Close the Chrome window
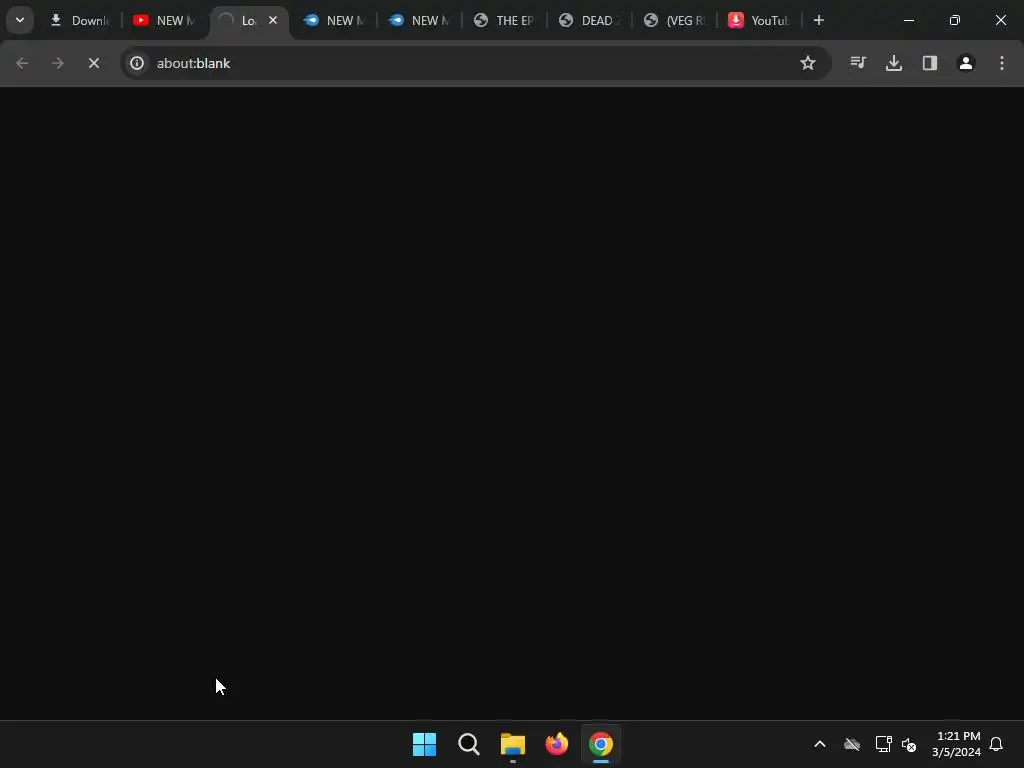This screenshot has height=768, width=1024. (1000, 20)
